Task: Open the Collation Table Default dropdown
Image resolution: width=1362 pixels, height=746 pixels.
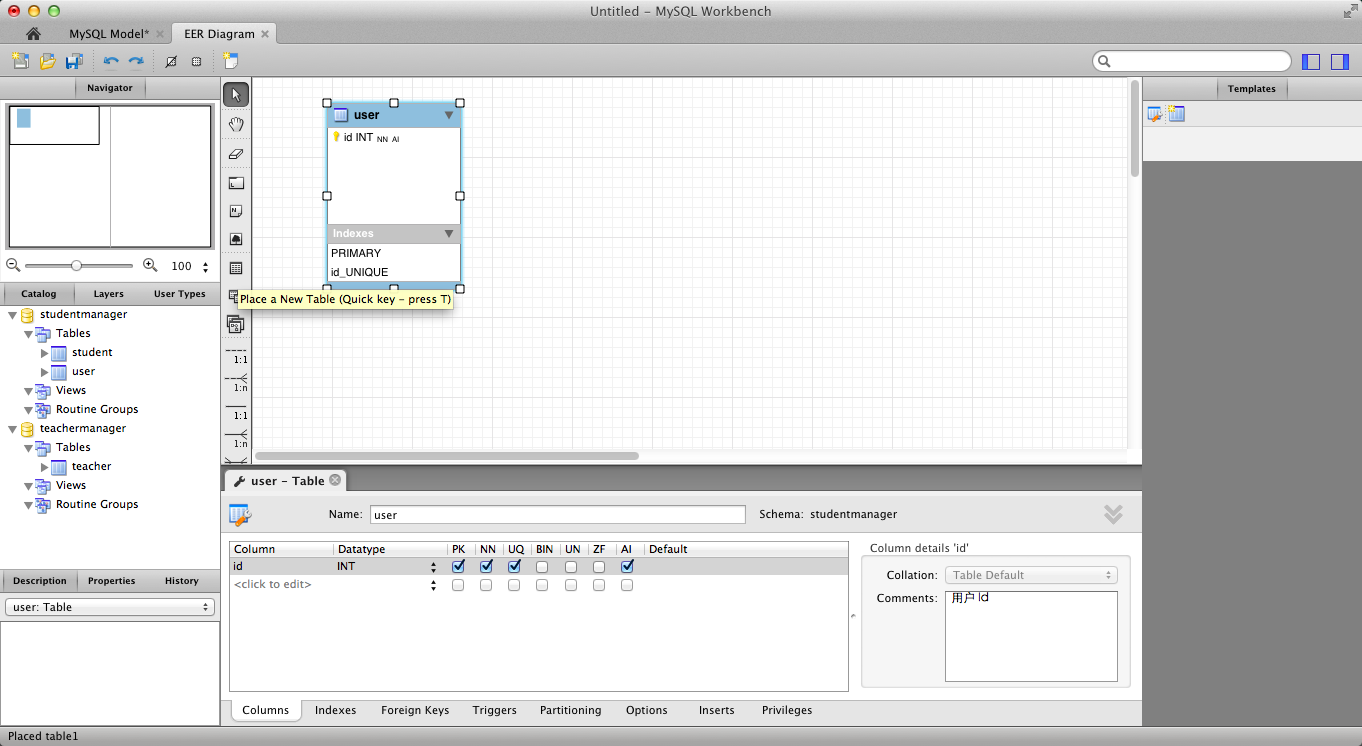Action: (x=1031, y=575)
